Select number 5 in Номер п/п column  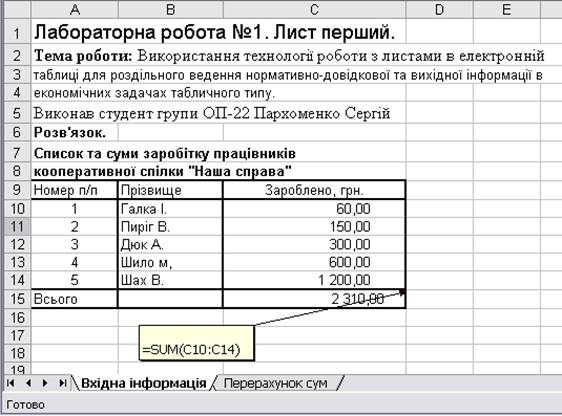click(x=75, y=280)
